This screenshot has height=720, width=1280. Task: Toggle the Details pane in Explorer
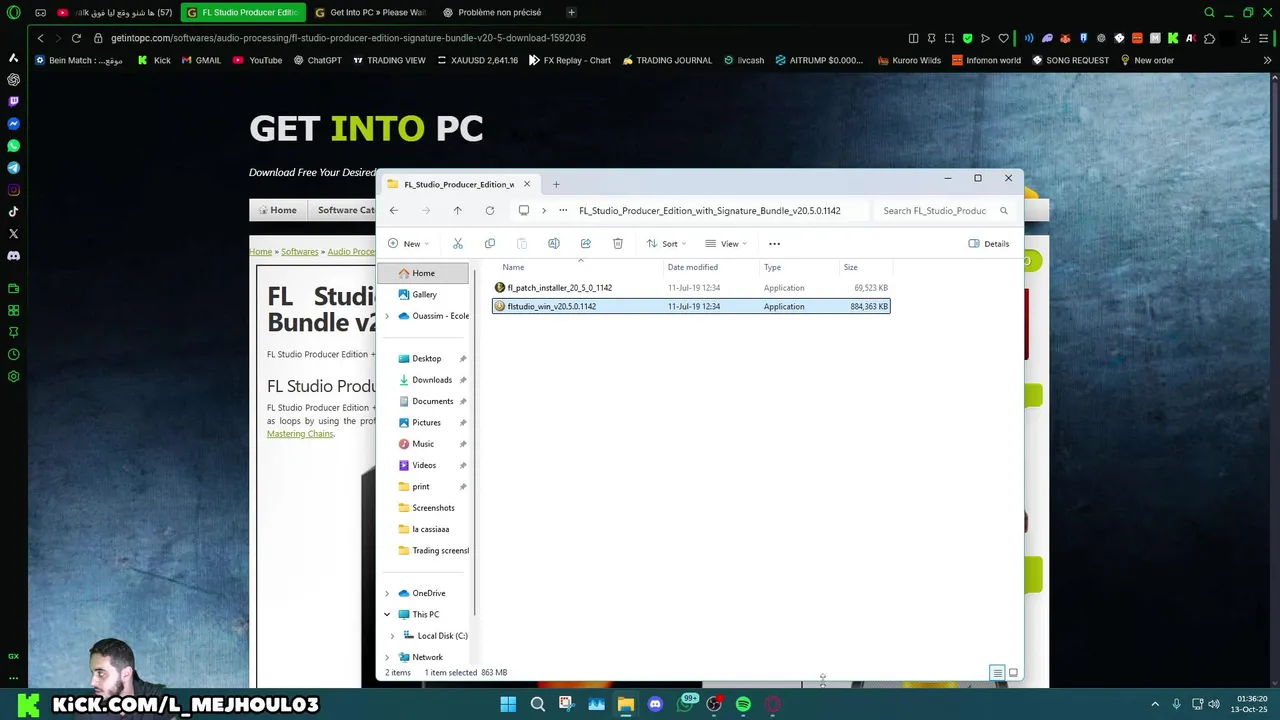[989, 243]
